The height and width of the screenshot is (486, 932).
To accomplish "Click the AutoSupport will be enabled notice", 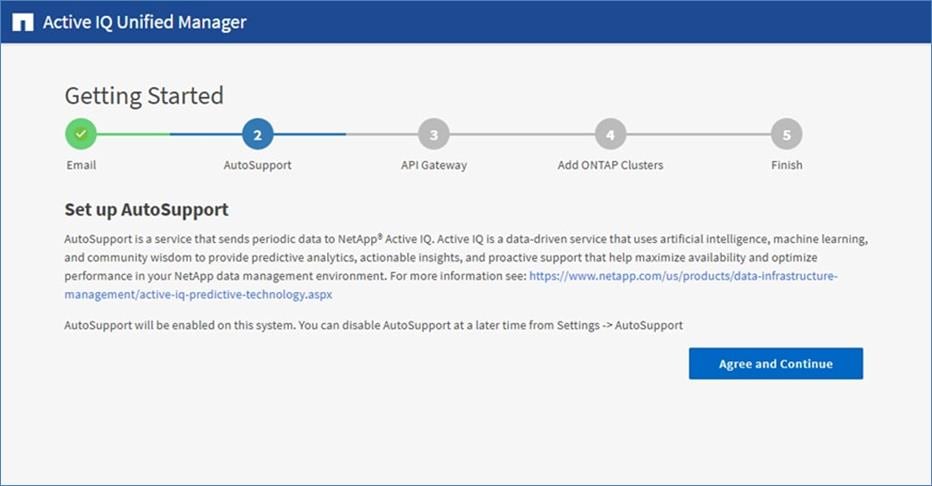I will click(x=373, y=326).
